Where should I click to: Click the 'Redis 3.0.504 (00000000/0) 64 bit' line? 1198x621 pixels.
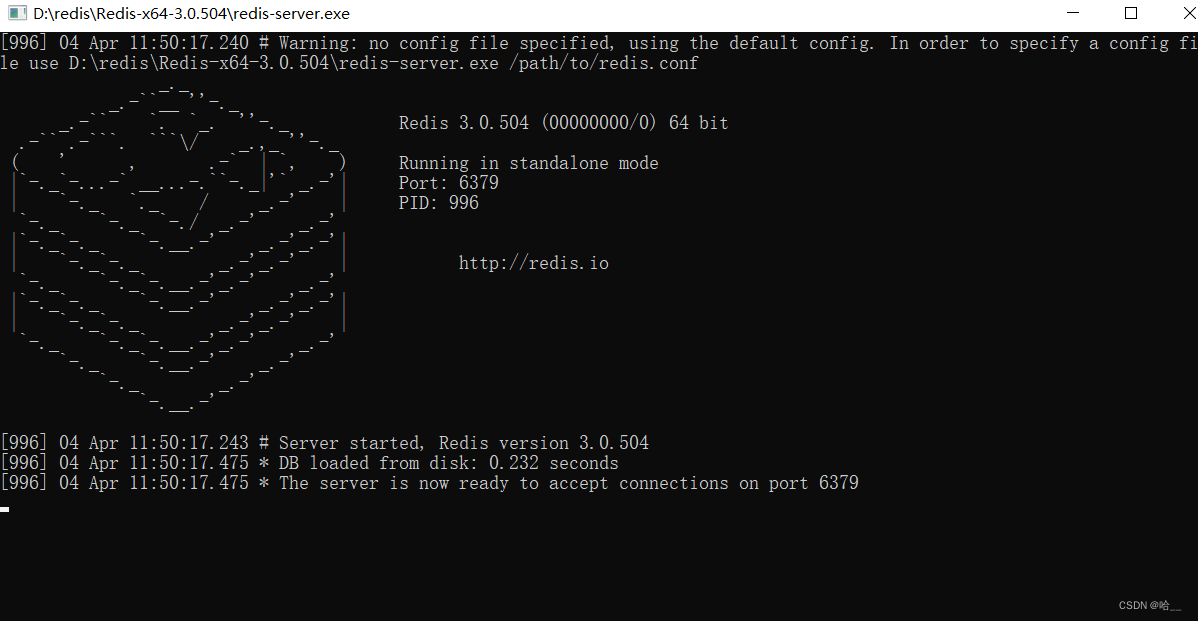563,123
